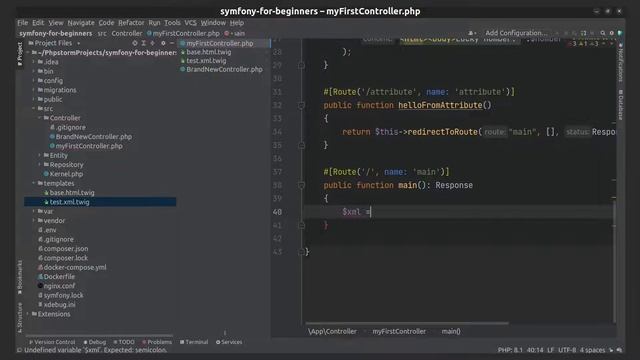Expand the migrations folder
Screen dimensions: 640x360
(x=34, y=90)
